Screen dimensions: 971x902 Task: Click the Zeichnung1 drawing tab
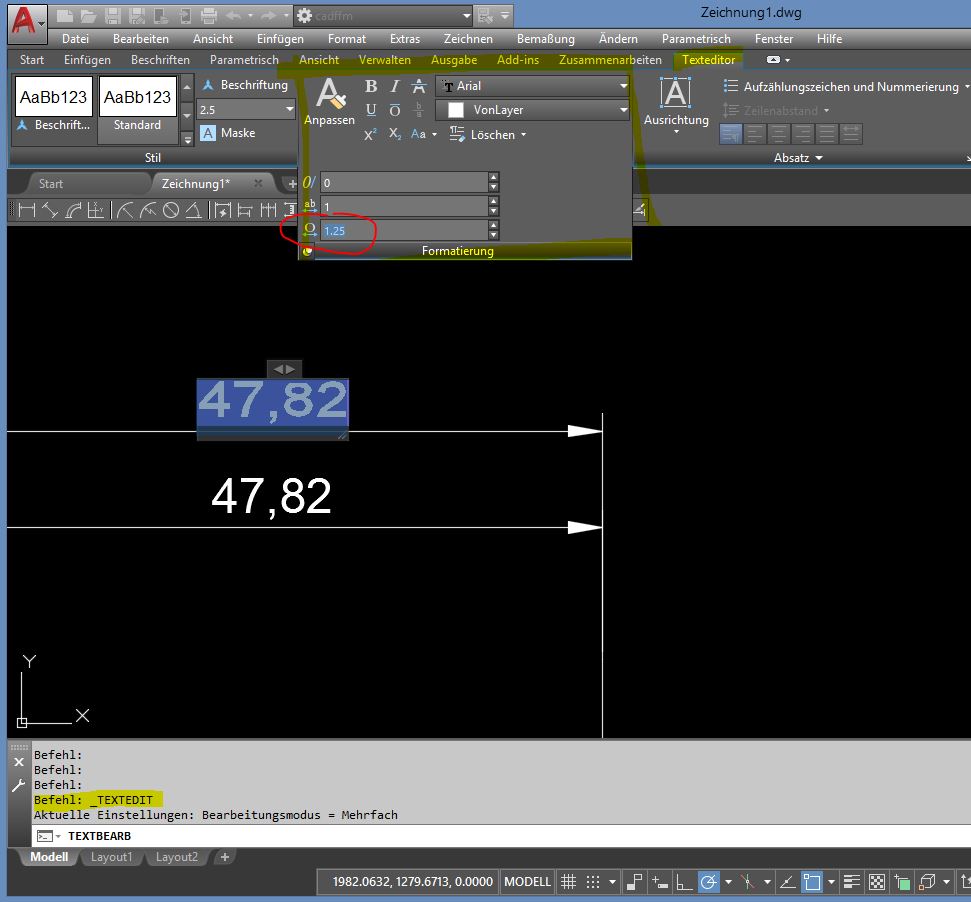coord(196,184)
